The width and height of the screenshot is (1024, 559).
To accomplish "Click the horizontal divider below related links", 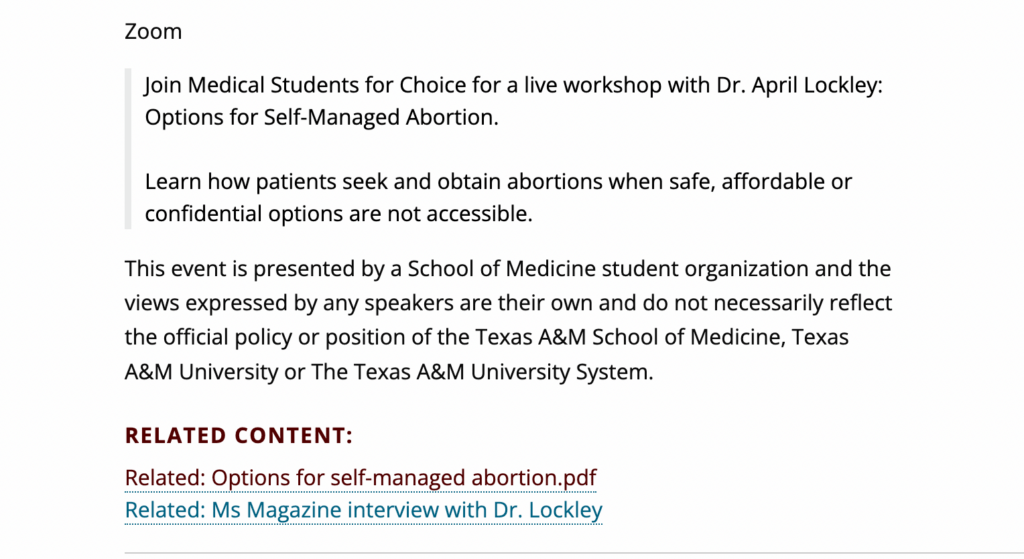I will point(574,553).
